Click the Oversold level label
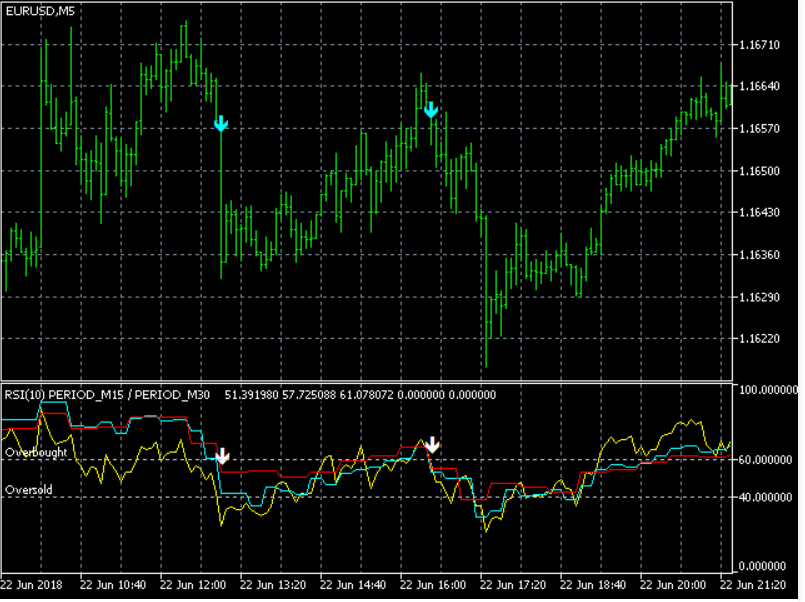This screenshot has width=805, height=602. pos(29,490)
